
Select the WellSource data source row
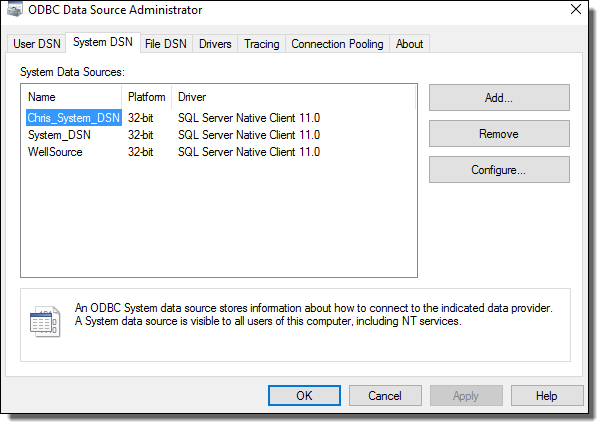[55, 152]
